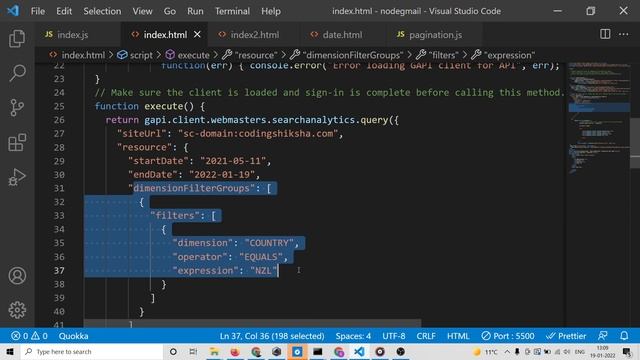Click Ln 37, Col 36 cursor position
Viewport: 640px width, 360px height.
pos(272,336)
